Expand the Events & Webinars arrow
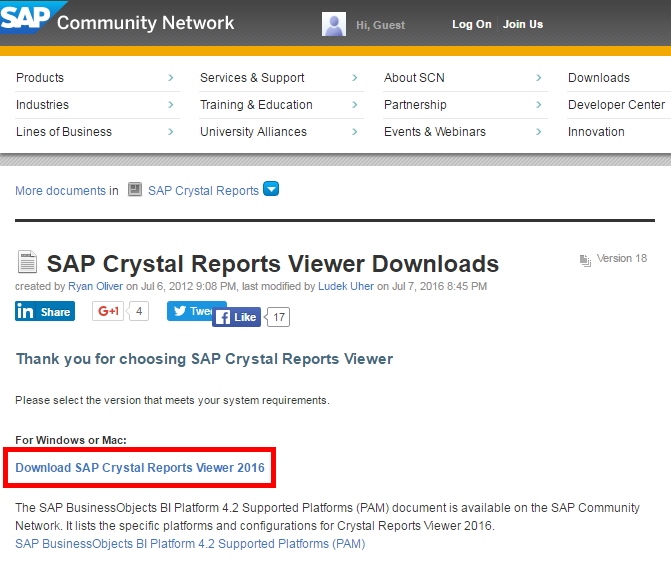This screenshot has width=671, height=575. point(539,132)
